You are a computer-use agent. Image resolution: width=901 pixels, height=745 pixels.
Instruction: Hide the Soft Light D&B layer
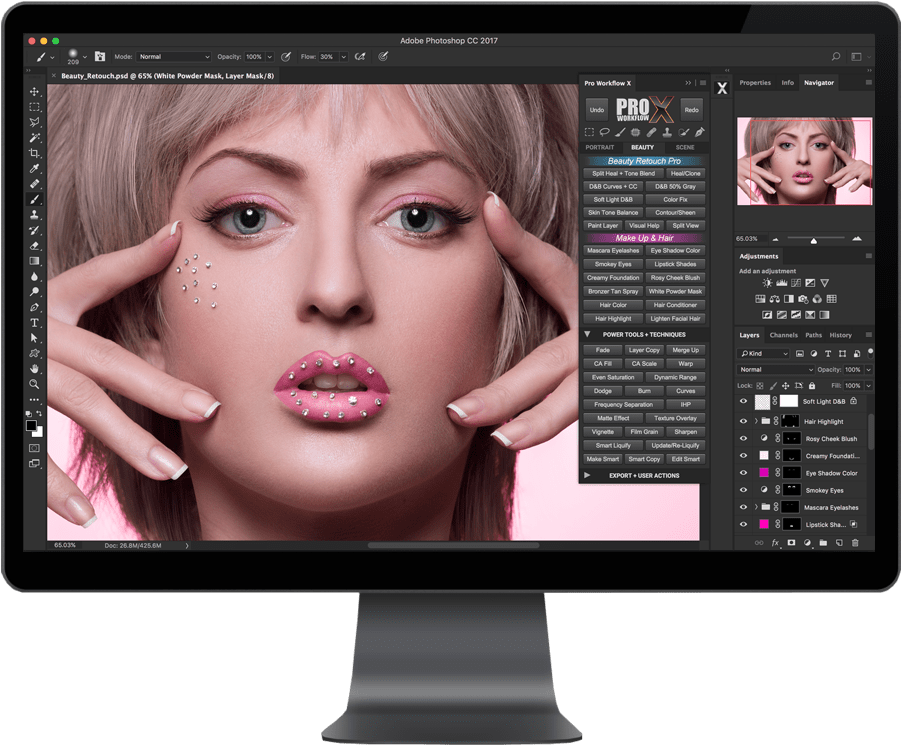click(x=744, y=402)
